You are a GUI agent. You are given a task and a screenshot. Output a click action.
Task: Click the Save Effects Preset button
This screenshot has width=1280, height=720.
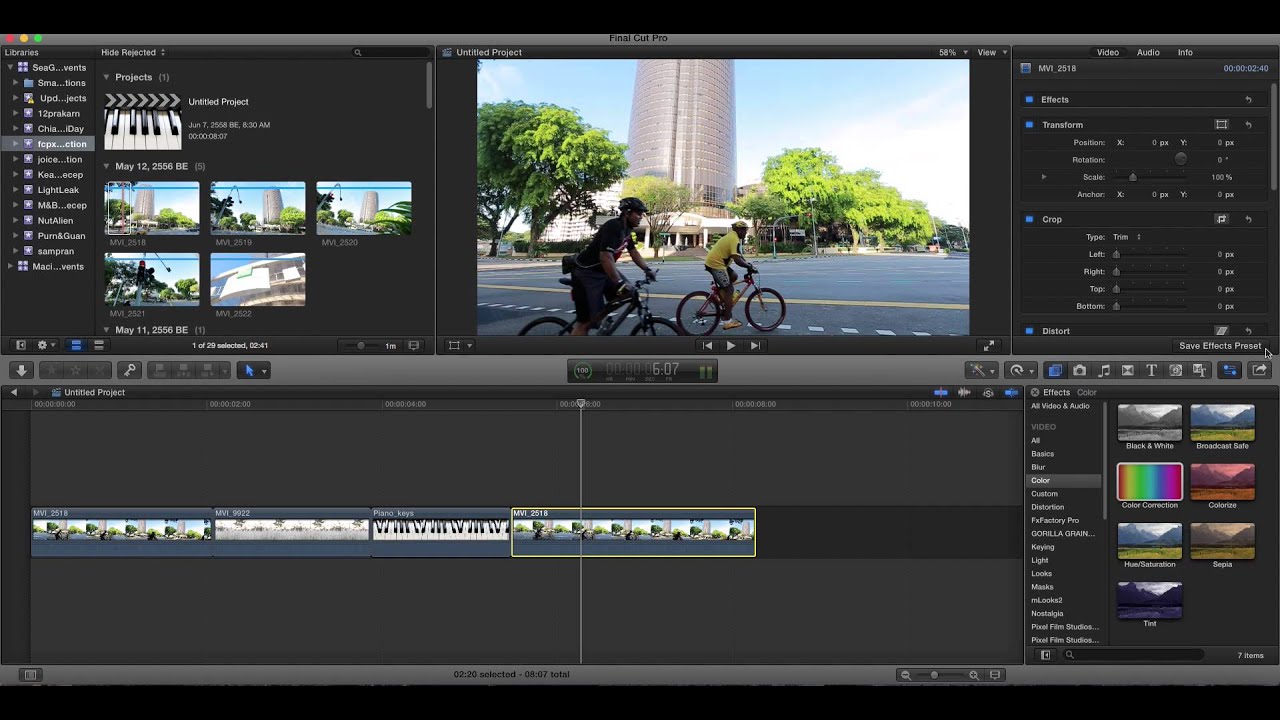pyautogui.click(x=1220, y=346)
